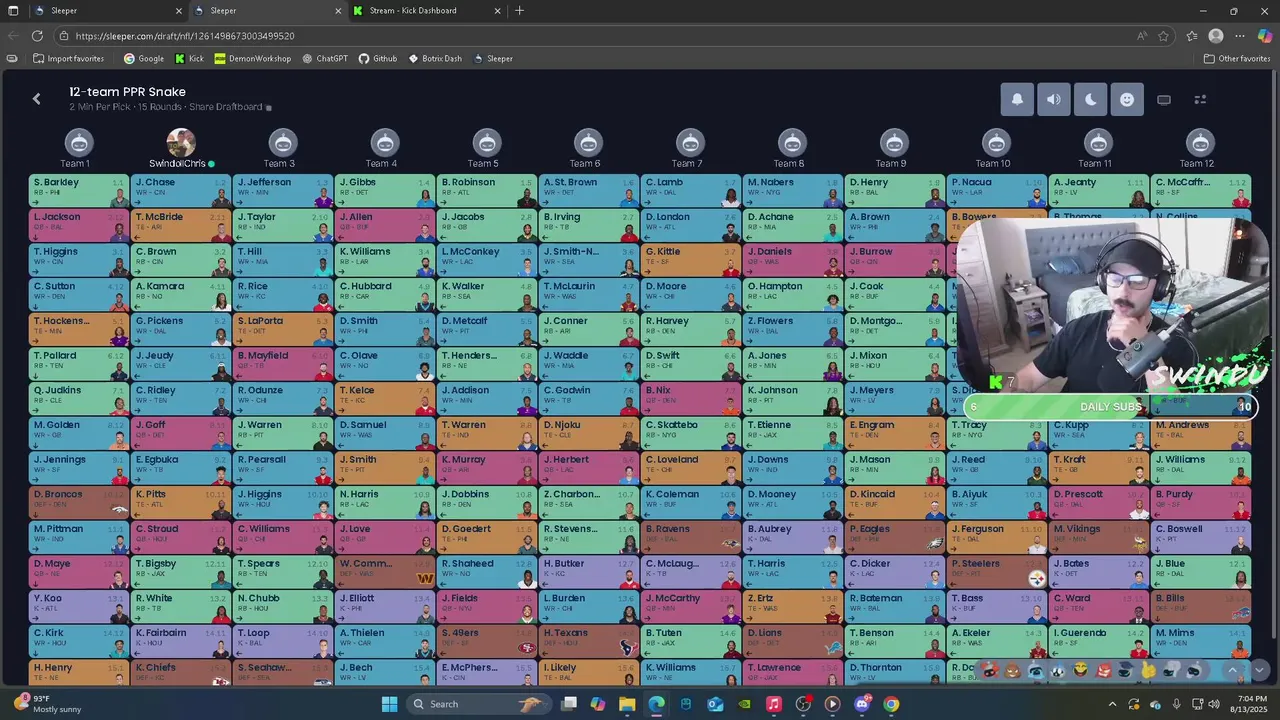
Task: Expand the Other favorites folder
Action: [1237, 59]
